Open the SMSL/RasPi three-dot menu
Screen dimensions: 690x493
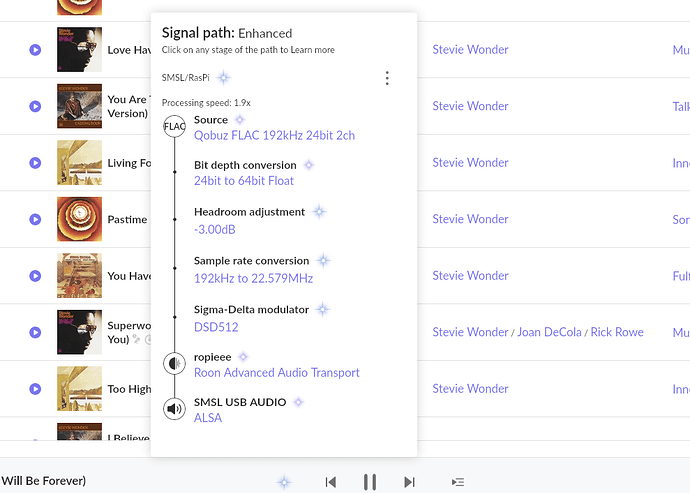pyautogui.click(x=387, y=78)
